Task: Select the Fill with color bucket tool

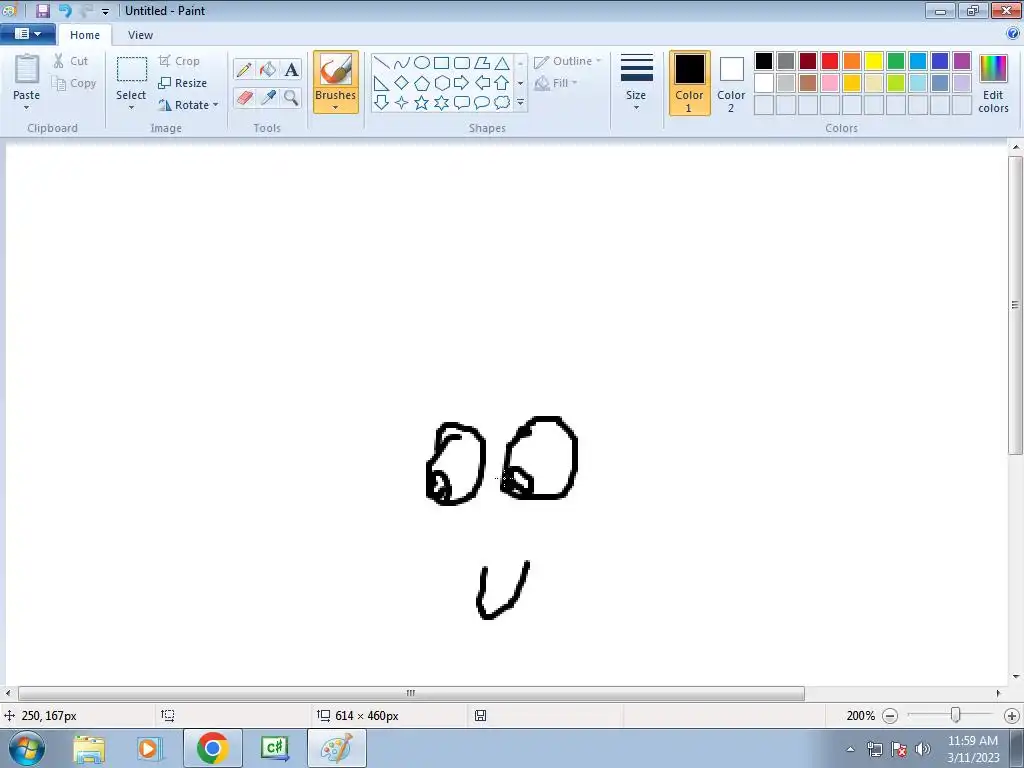Action: coord(268,69)
